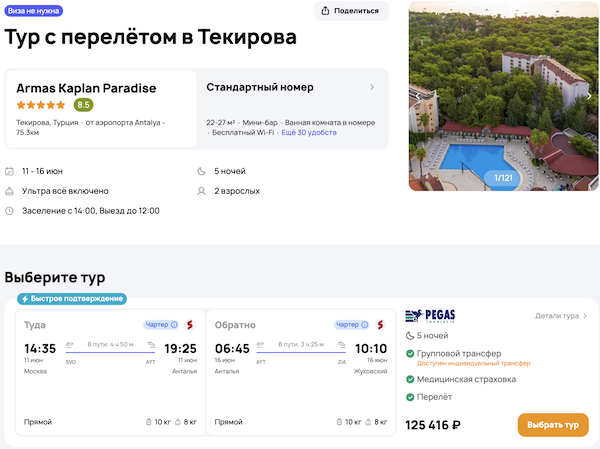Image resolution: width=600 pixels, height=449 pixels.
Task: Click the Виза не нужна badge
Action: [34, 10]
